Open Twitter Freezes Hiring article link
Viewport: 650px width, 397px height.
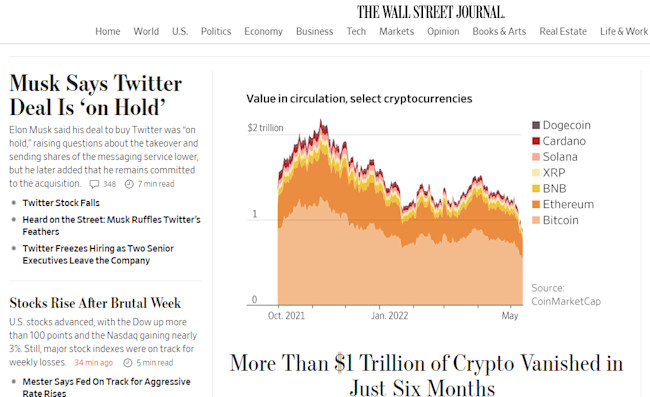click(98, 254)
